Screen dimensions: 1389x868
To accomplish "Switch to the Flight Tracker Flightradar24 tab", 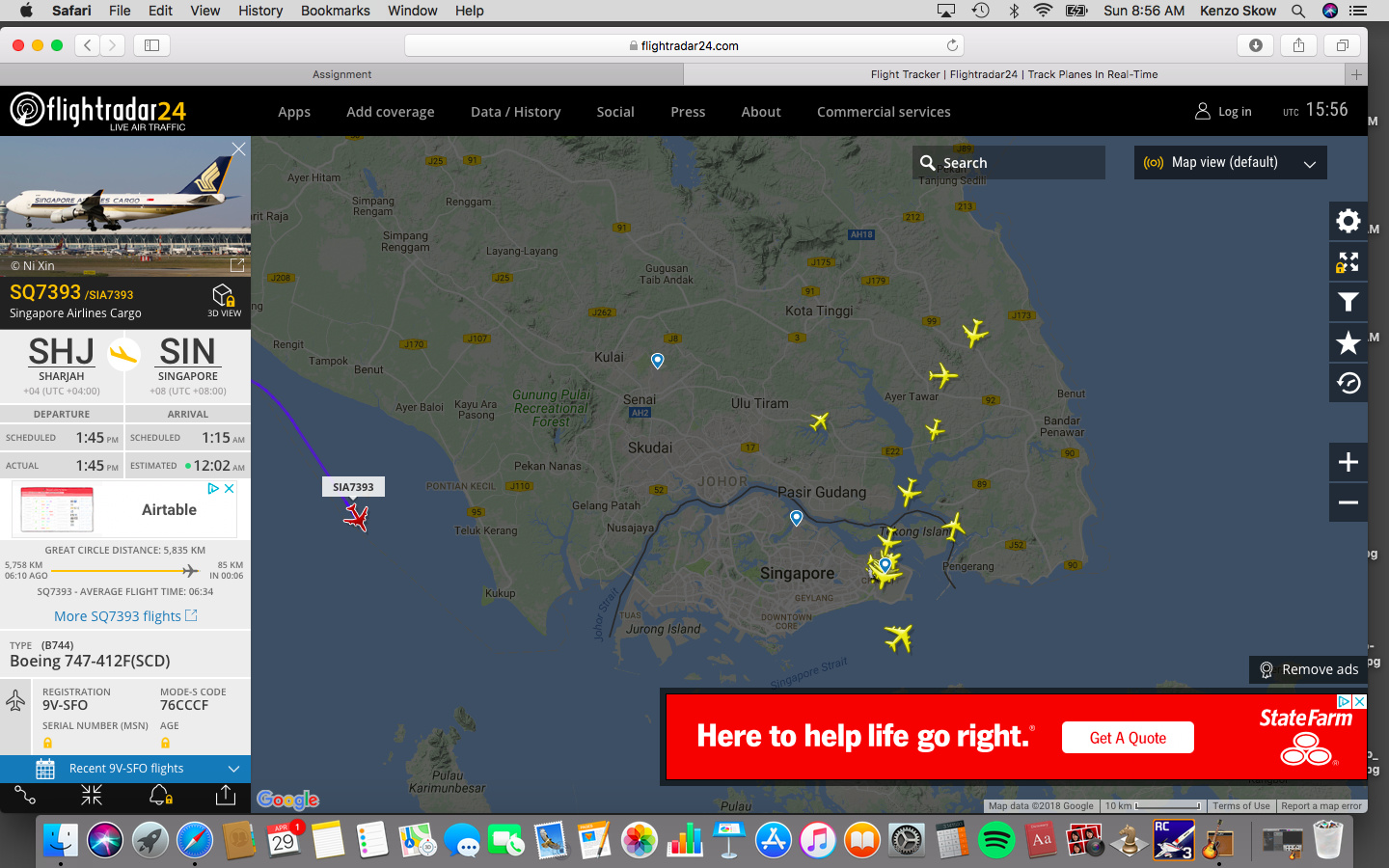I will [x=1014, y=74].
